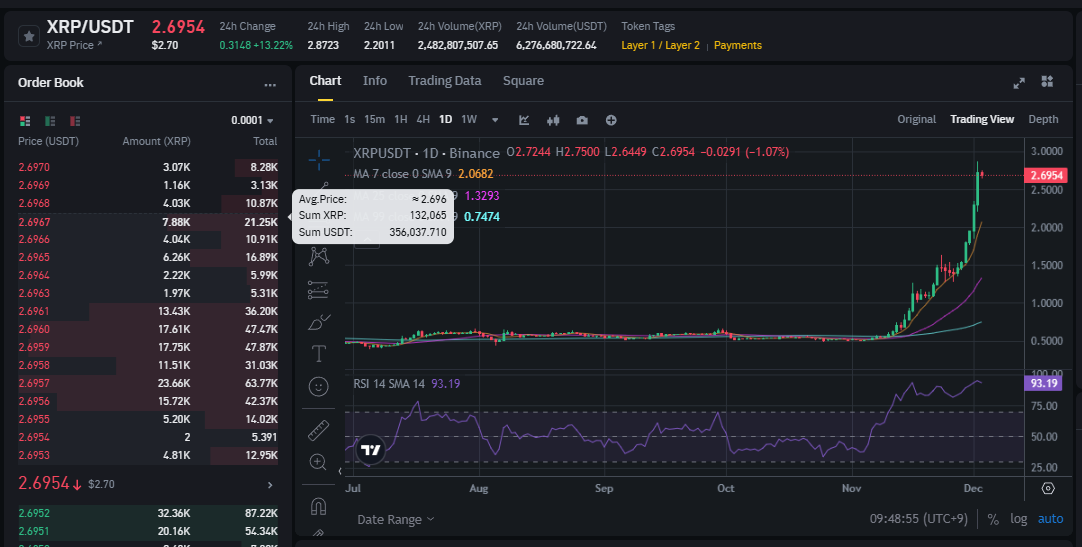The width and height of the screenshot is (1082, 547).
Task: Open the Square tab
Action: tap(523, 81)
